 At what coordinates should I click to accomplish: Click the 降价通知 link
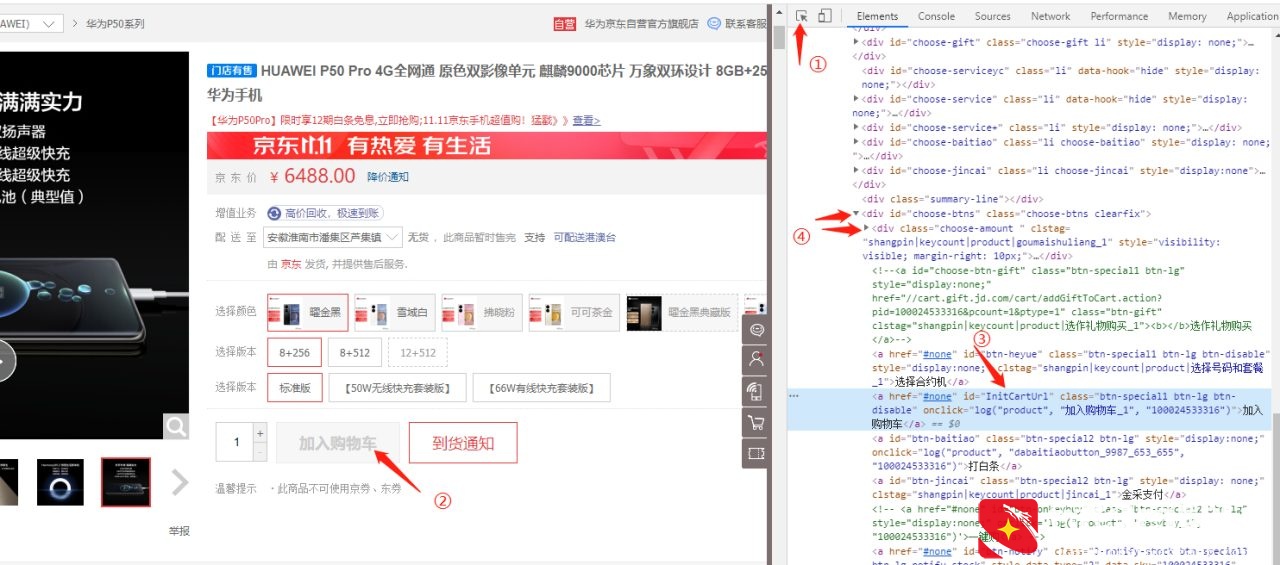388,177
